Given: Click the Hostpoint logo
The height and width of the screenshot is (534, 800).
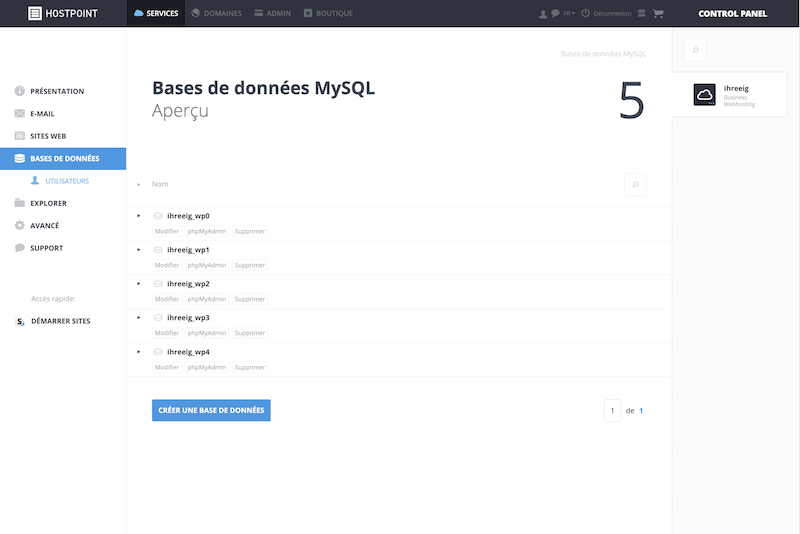Looking at the screenshot, I should pos(63,13).
